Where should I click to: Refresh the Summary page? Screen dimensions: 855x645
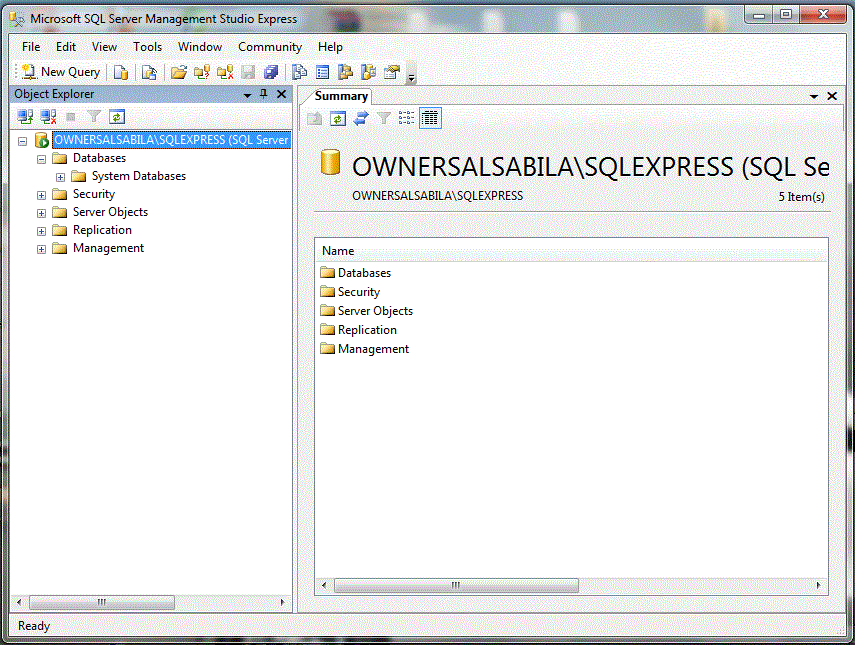[338, 118]
